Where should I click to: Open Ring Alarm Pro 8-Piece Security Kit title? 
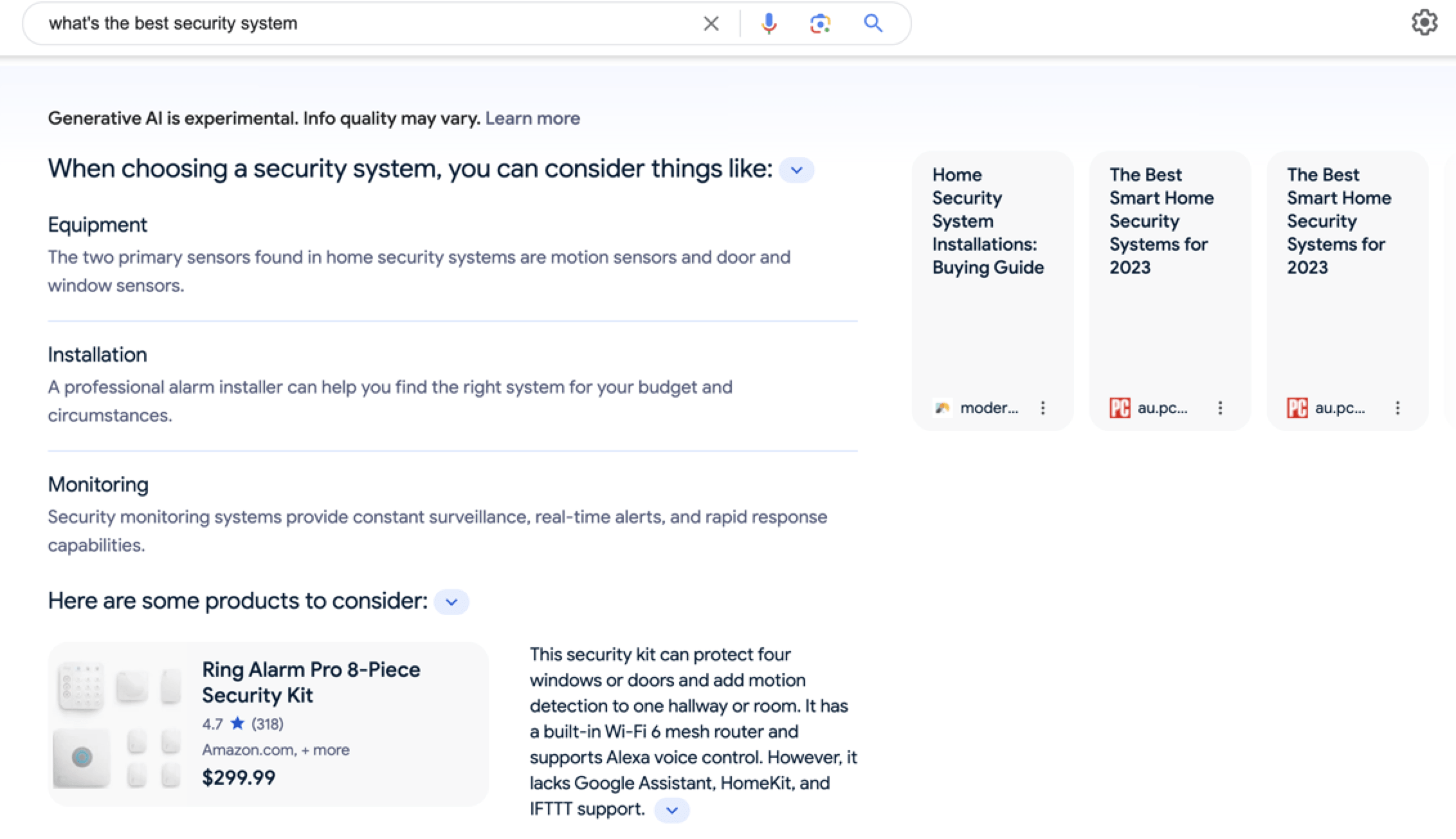[x=311, y=683]
